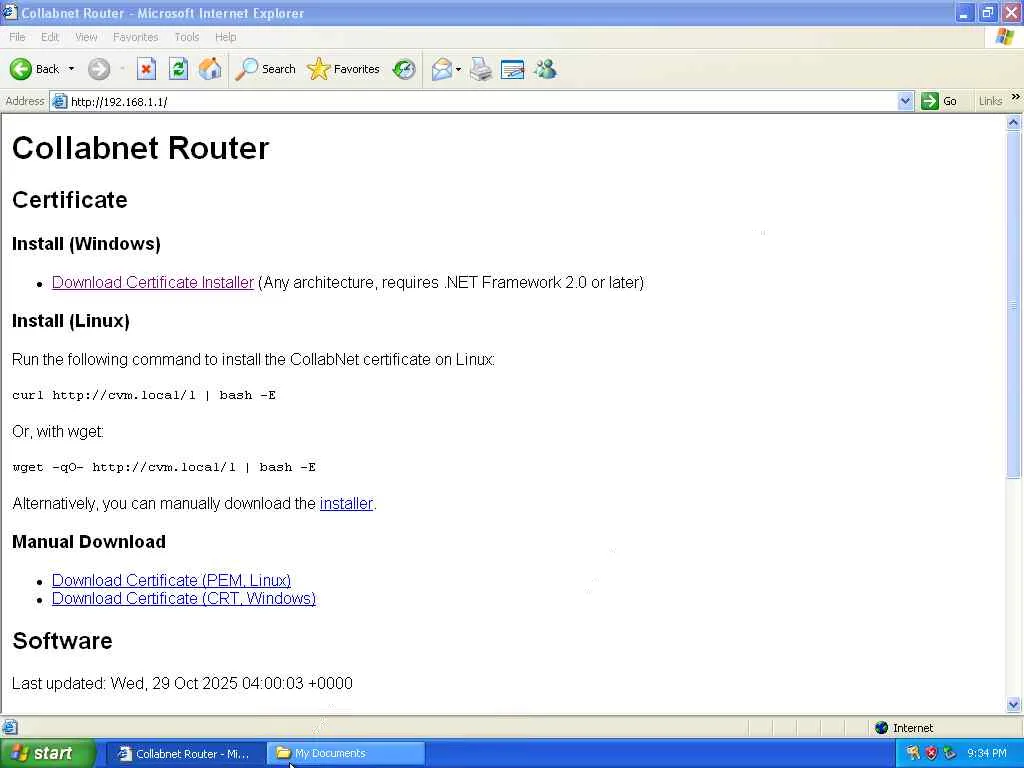The image size is (1024, 768).
Task: Open the installer link for Linux
Action: pyautogui.click(x=346, y=504)
